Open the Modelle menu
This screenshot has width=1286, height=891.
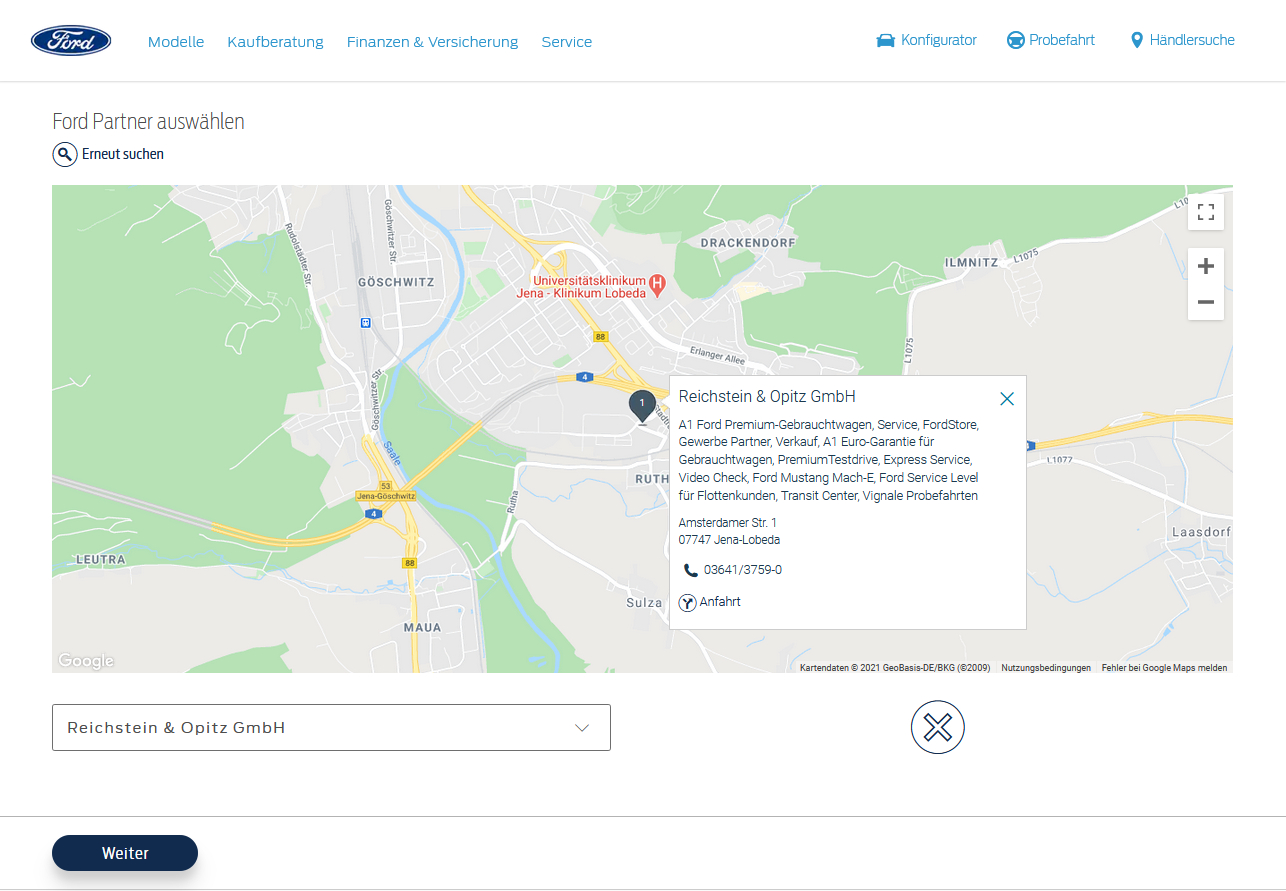[176, 42]
